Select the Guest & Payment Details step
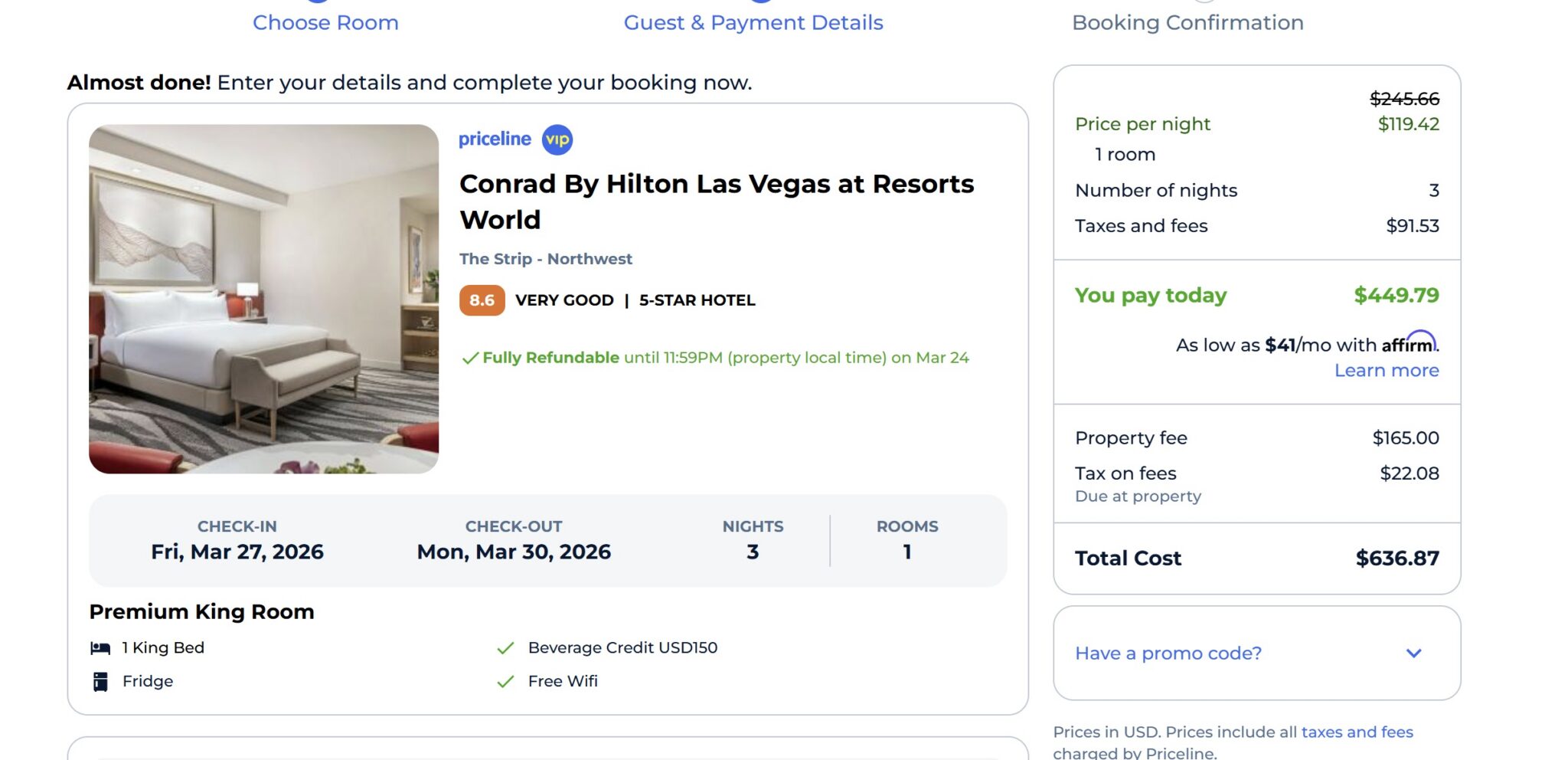1568x760 pixels. [753, 22]
